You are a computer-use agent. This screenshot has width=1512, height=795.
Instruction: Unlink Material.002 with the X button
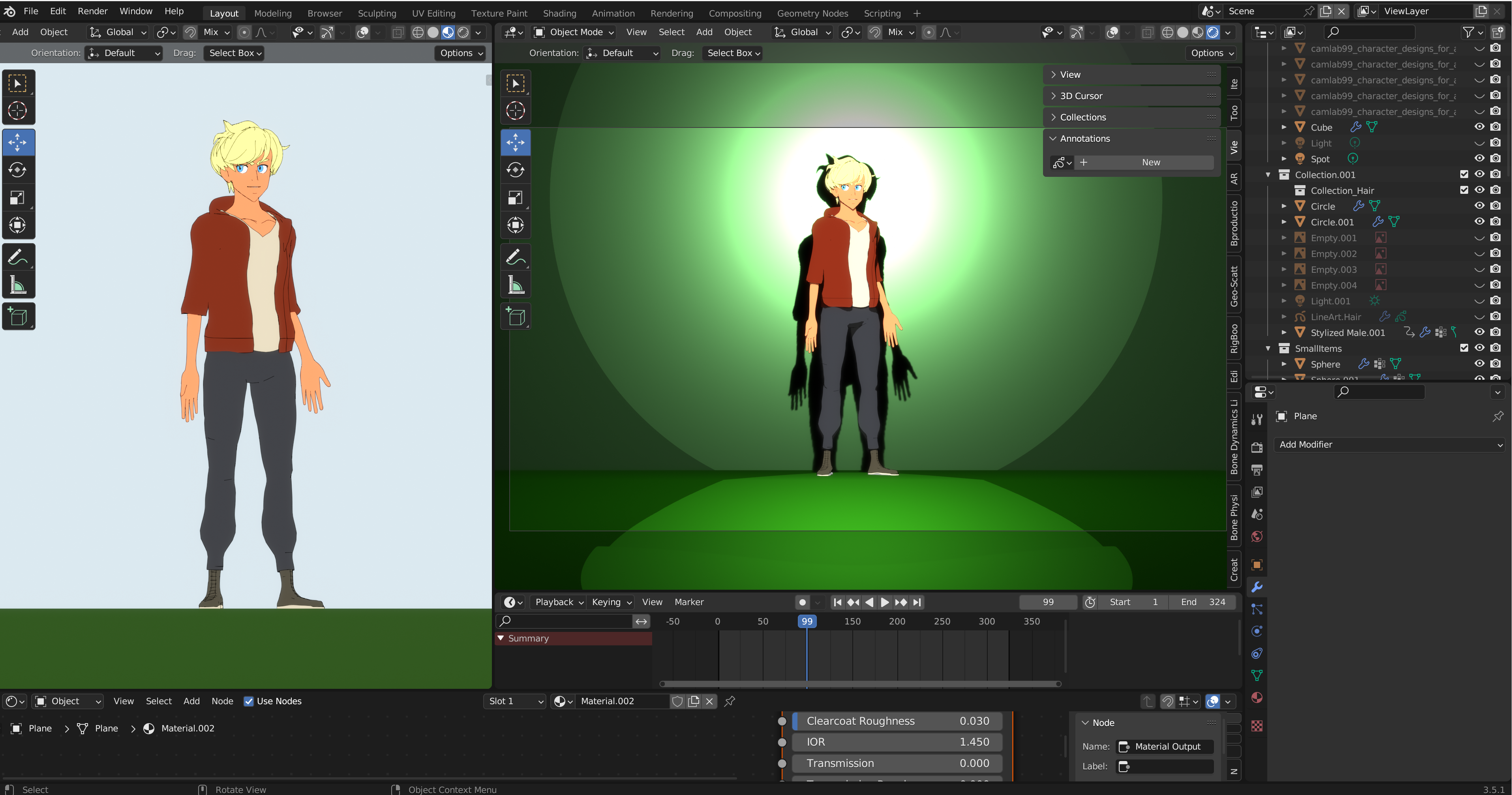tap(709, 701)
